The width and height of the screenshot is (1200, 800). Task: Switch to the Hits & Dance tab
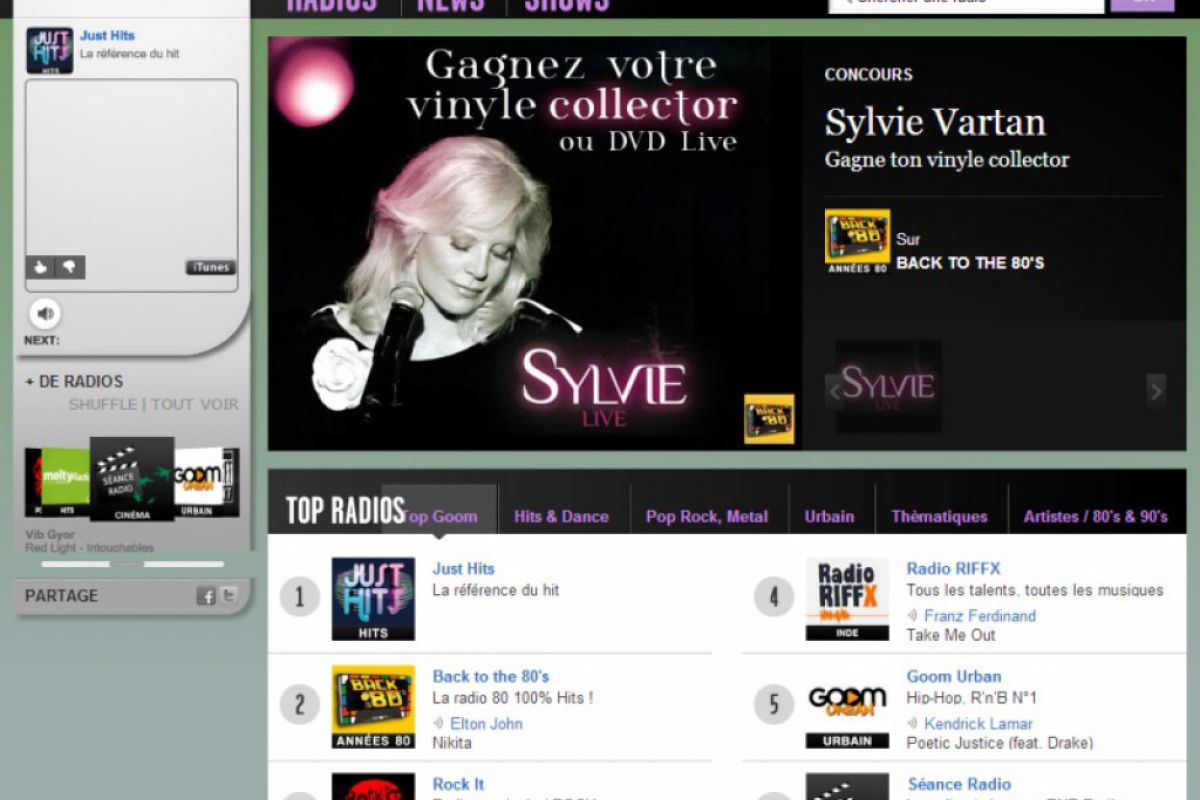pyautogui.click(x=561, y=517)
